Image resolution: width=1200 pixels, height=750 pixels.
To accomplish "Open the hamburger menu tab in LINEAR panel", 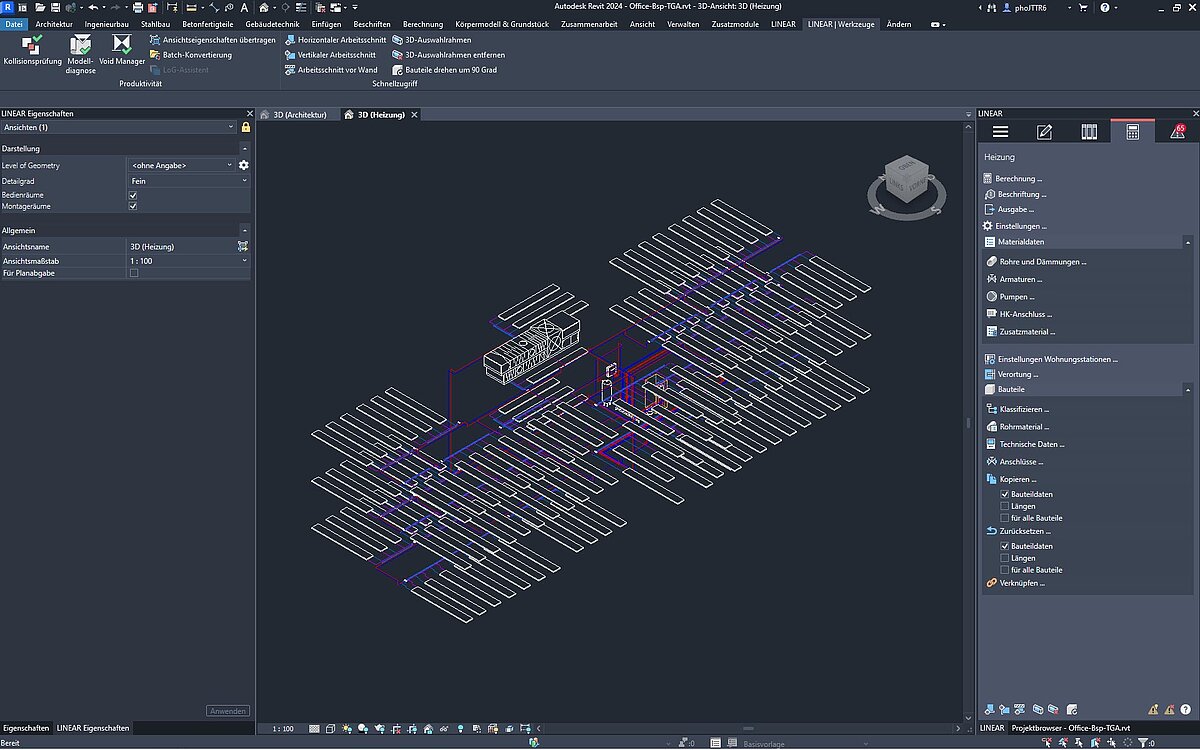I will coord(1000,132).
